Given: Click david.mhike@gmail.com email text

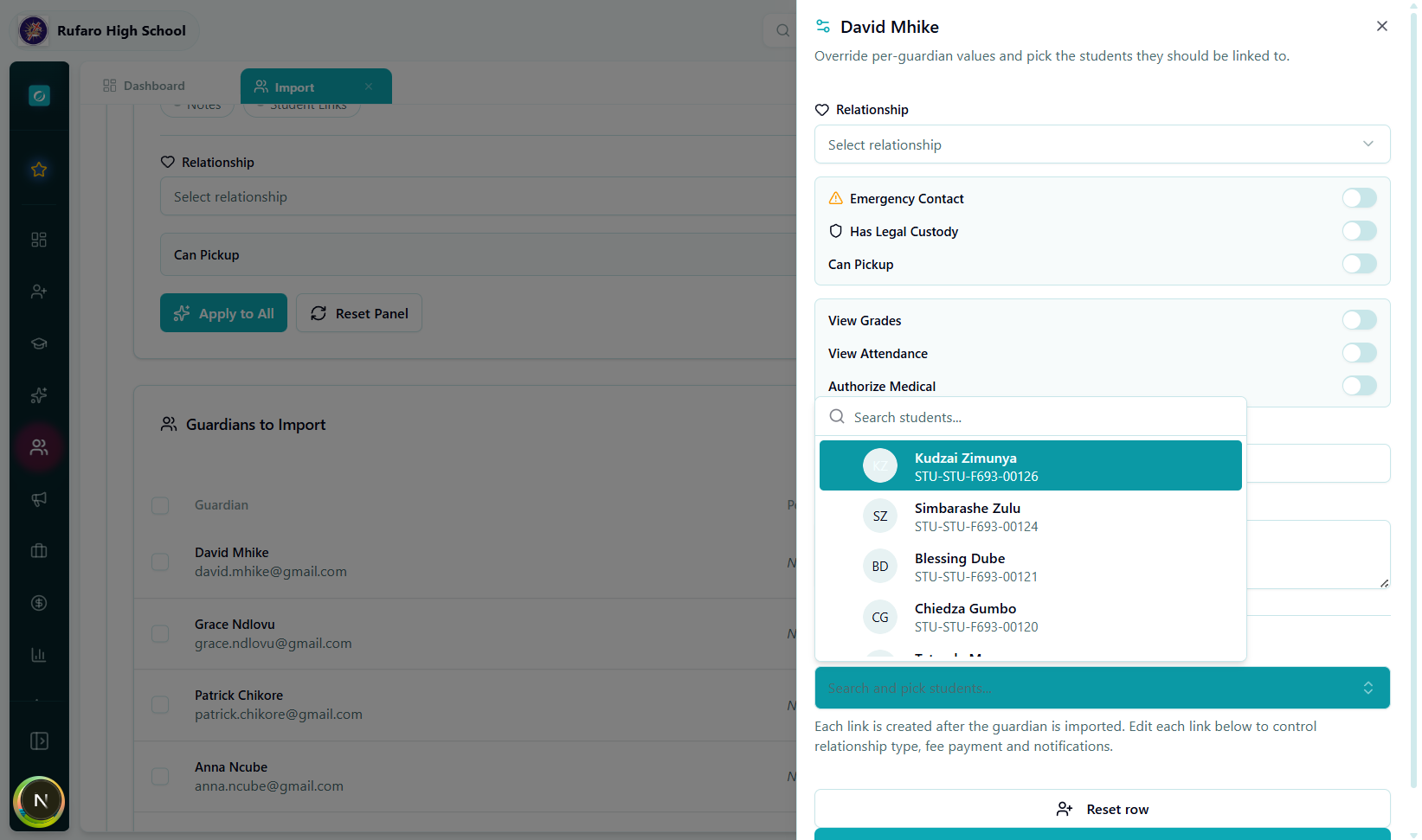Looking at the screenshot, I should pyautogui.click(x=271, y=572).
